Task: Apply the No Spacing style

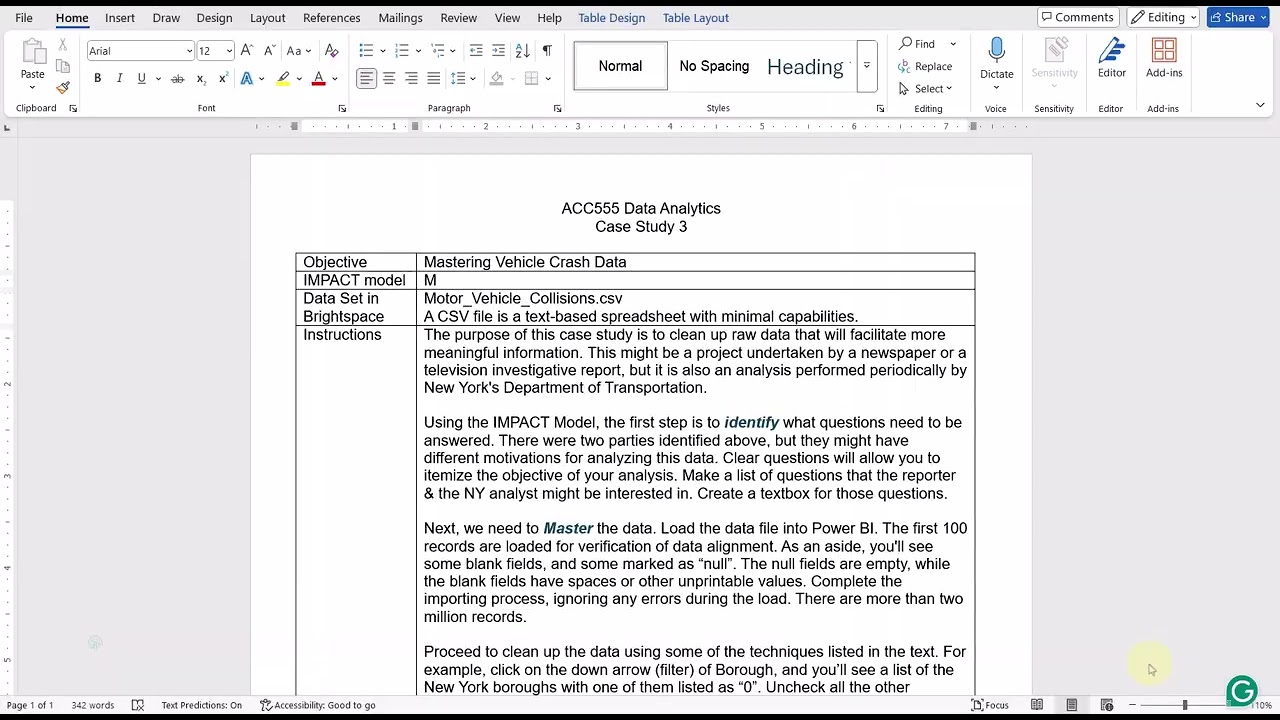Action: pyautogui.click(x=714, y=66)
